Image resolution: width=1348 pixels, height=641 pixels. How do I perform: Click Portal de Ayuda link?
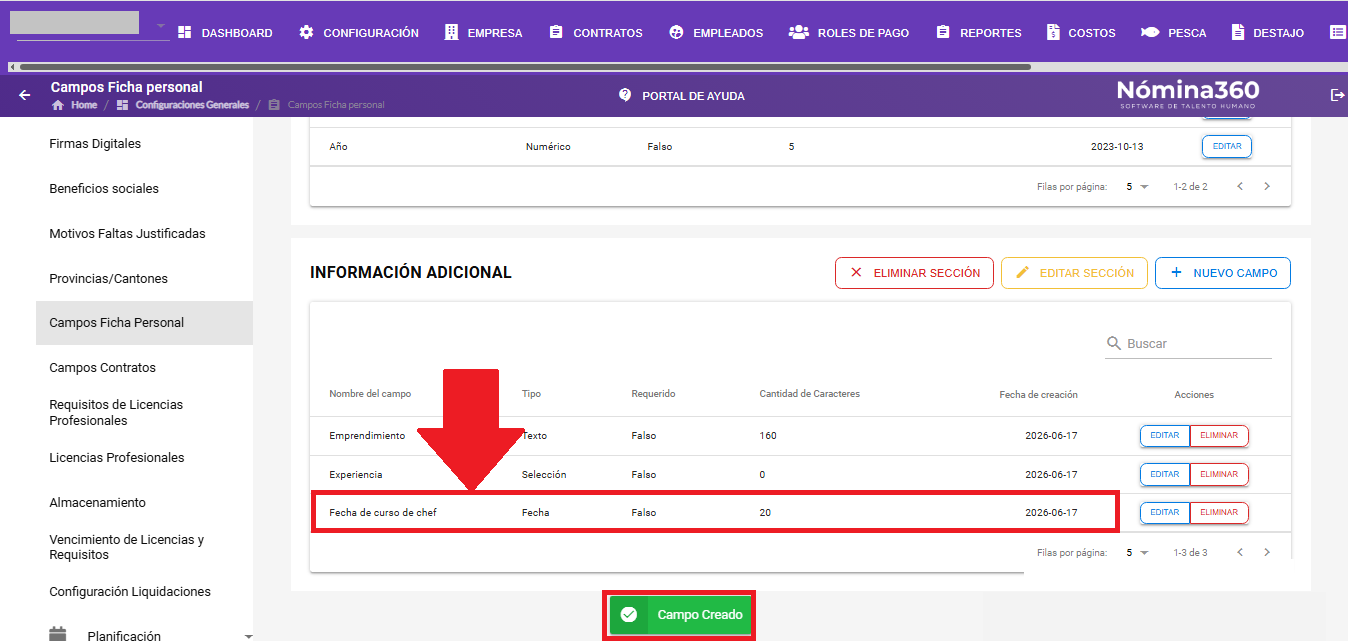(693, 96)
